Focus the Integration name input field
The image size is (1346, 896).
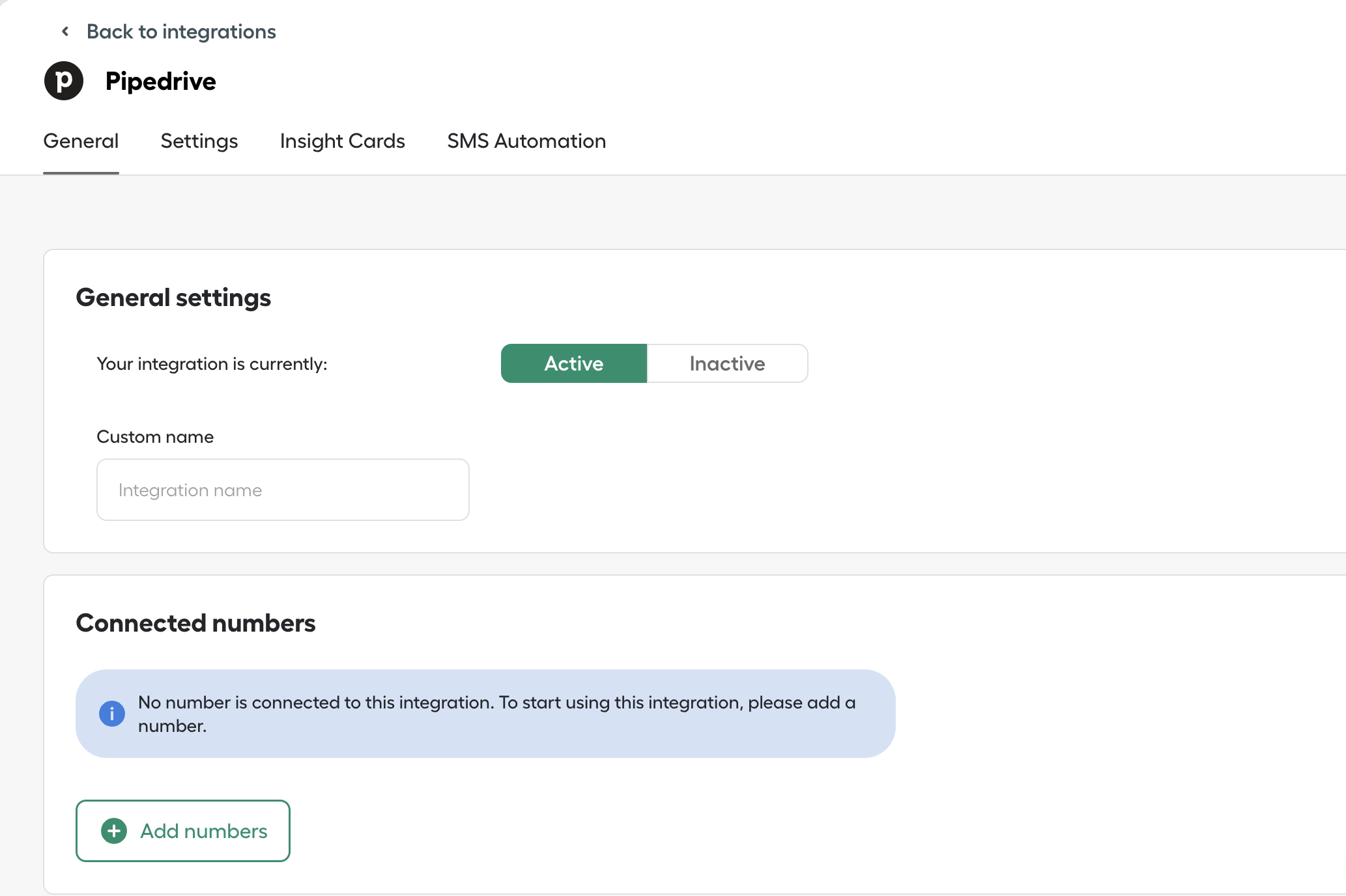click(283, 490)
